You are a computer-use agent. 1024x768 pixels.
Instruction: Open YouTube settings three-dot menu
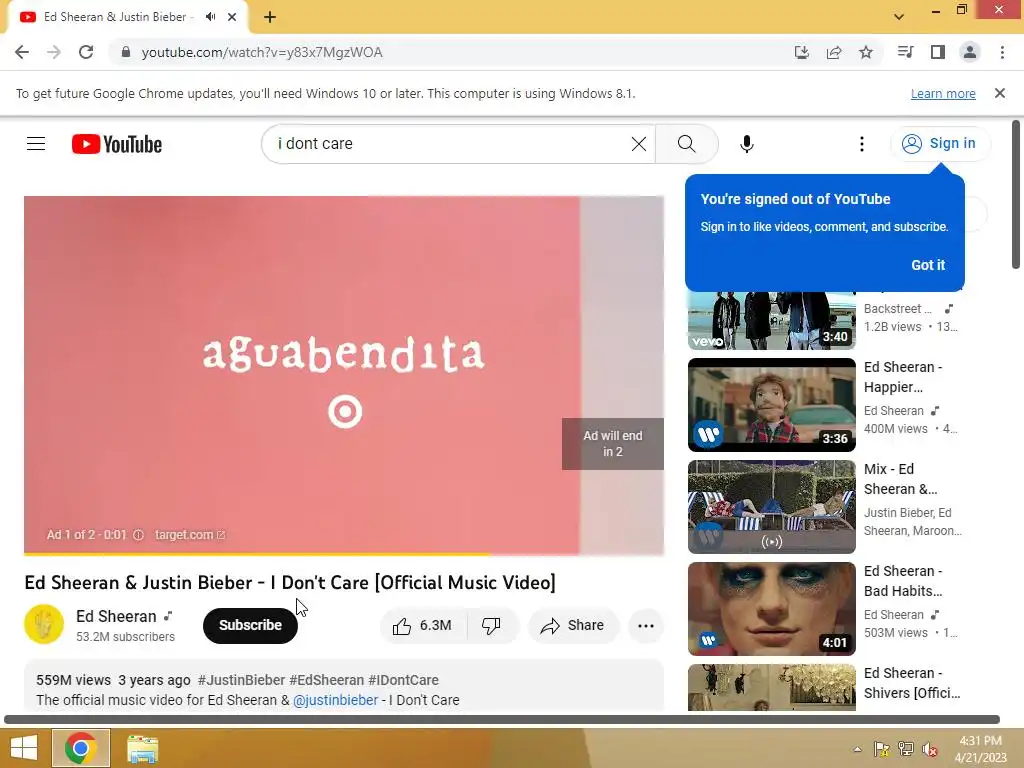tap(861, 144)
